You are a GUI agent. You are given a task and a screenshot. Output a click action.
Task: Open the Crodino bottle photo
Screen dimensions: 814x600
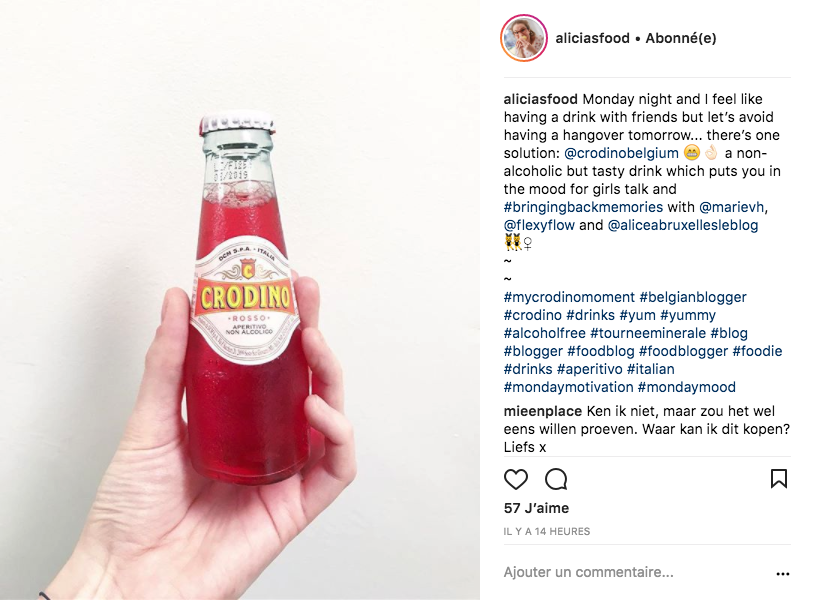240,300
